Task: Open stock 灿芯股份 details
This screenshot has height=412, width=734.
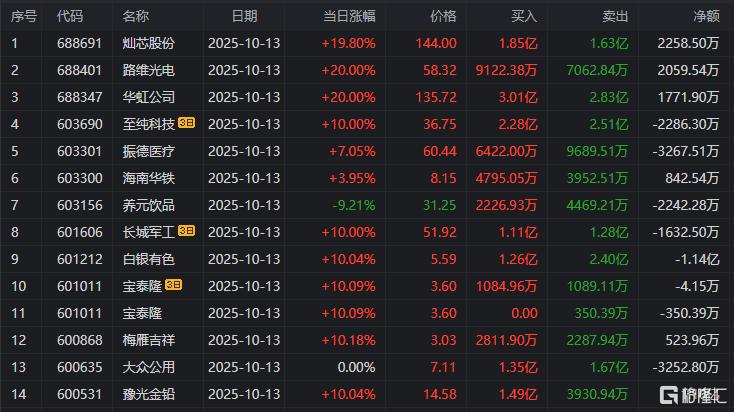Action: coord(148,43)
